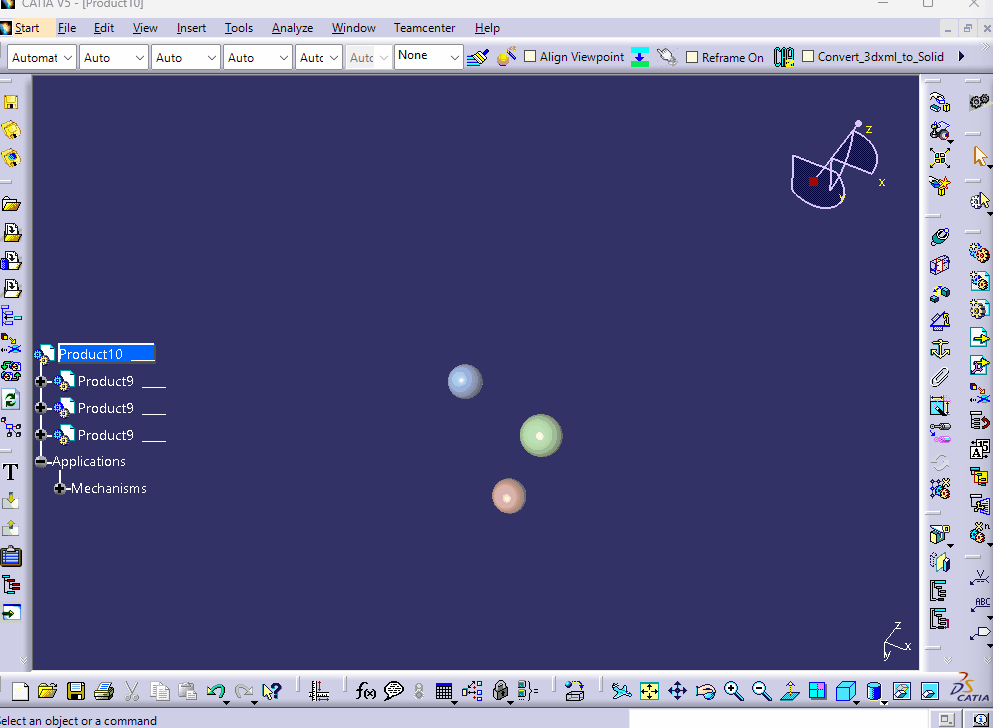Click the orange sphere in the viewport
Image resolution: width=993 pixels, height=728 pixels.
pos(509,496)
